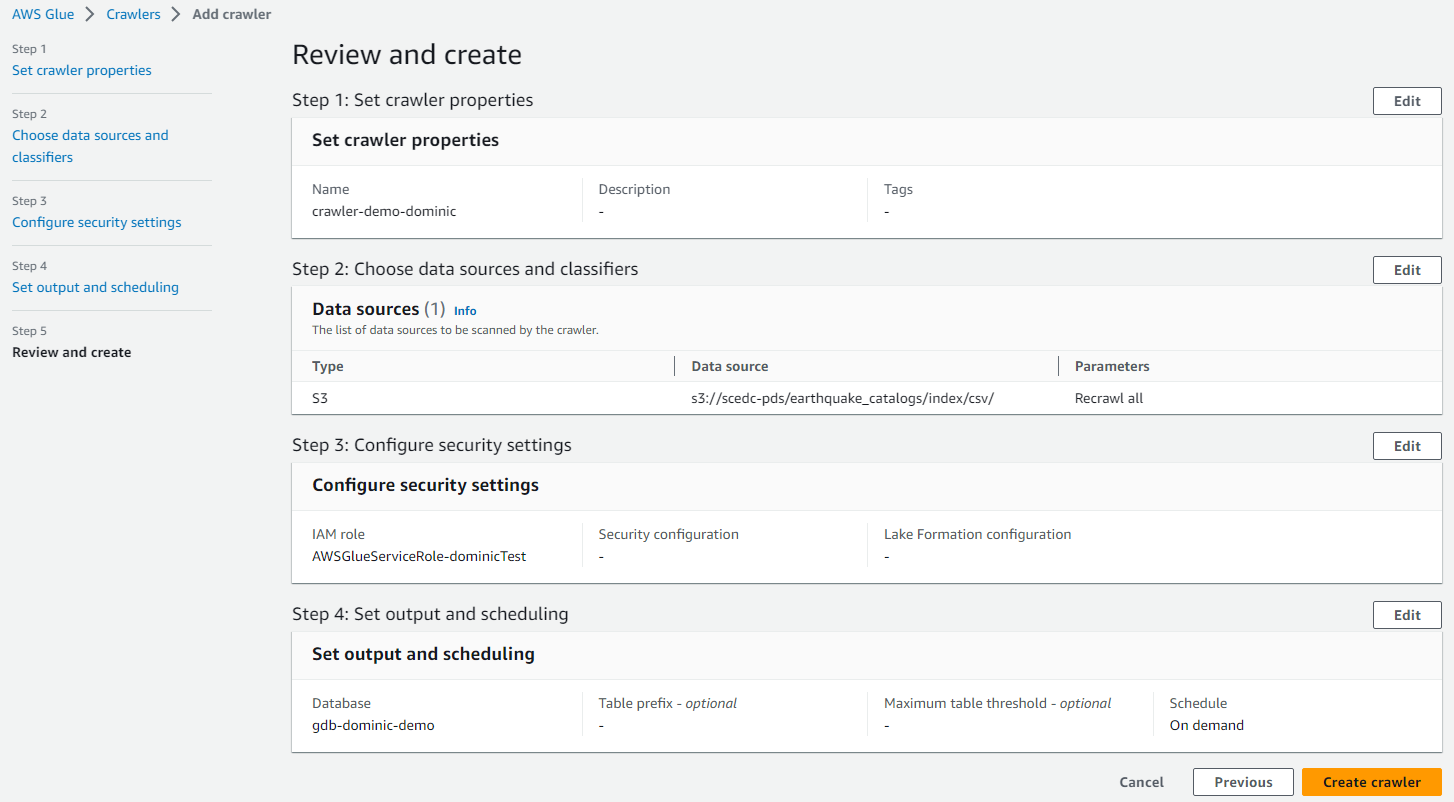Open Step 1 Set crawler properties link

[x=82, y=70]
